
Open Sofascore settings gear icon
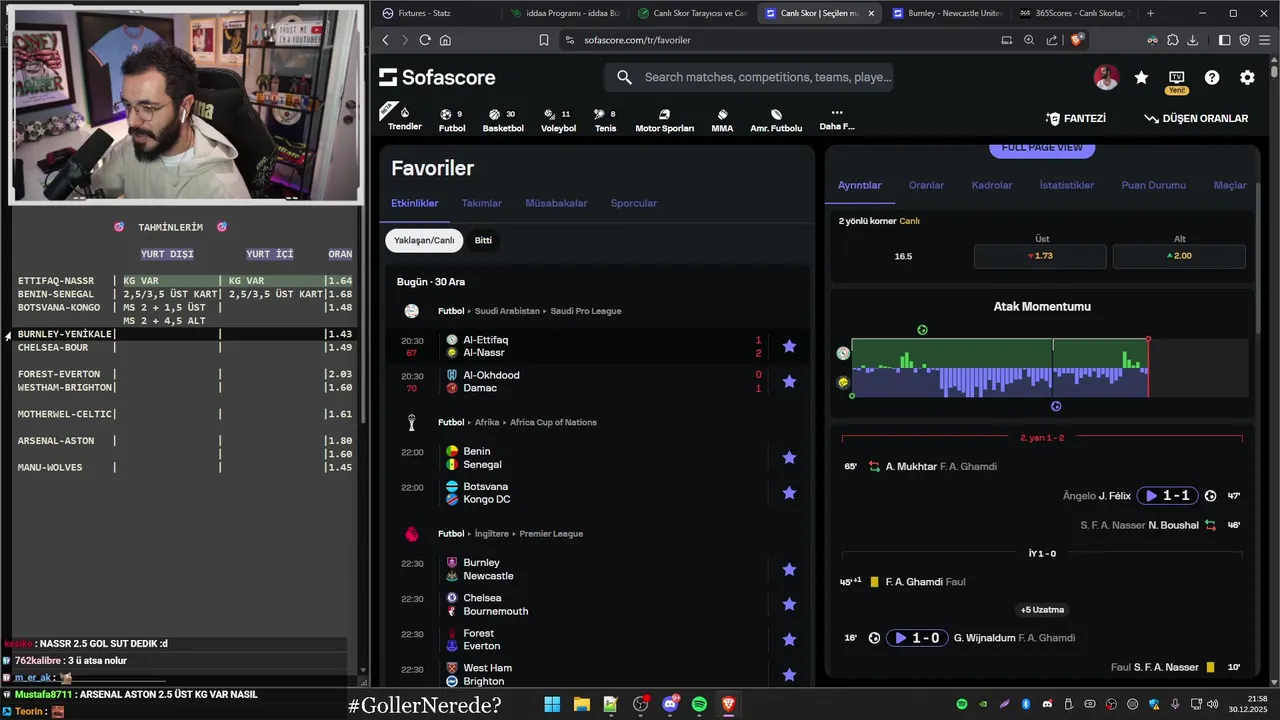tap(1247, 78)
